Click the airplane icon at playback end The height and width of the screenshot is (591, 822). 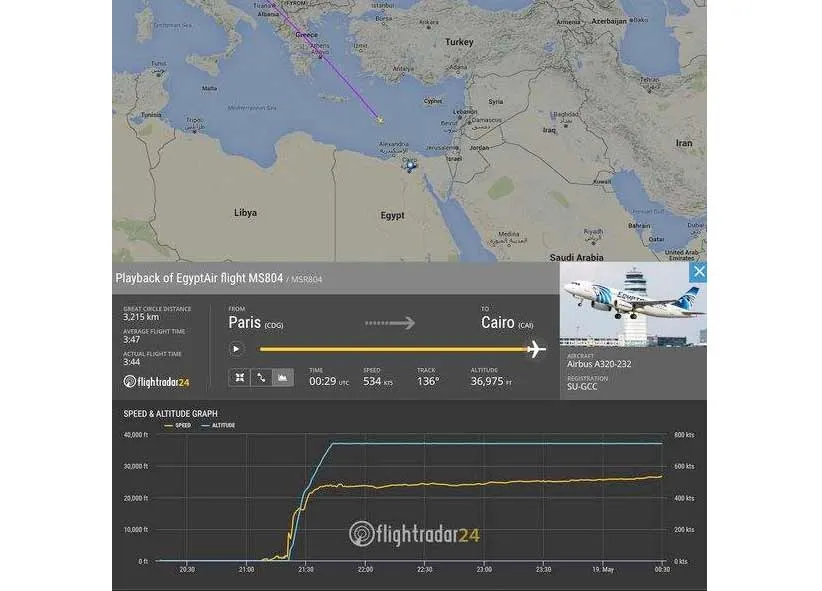(536, 349)
